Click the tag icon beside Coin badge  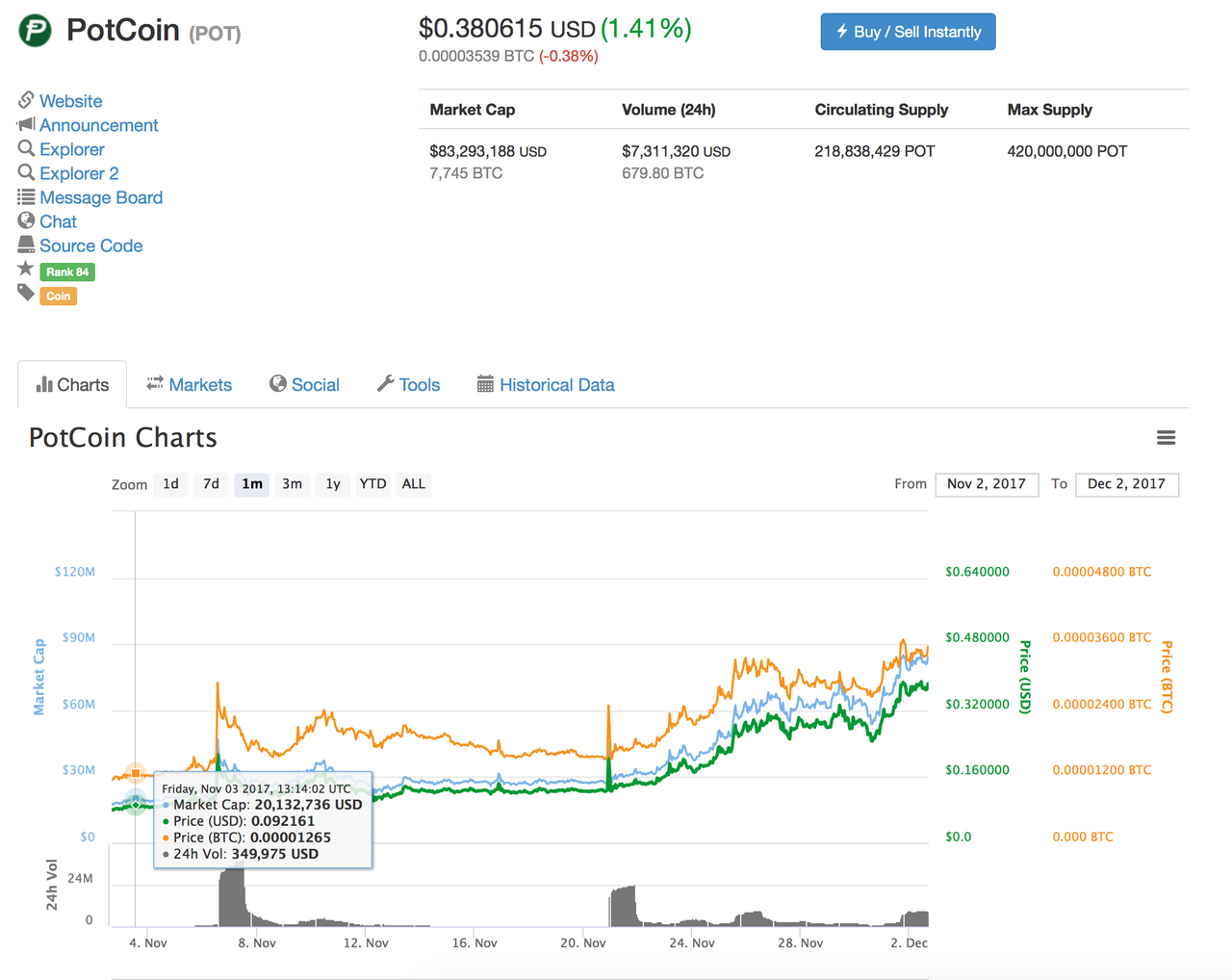pyautogui.click(x=26, y=293)
